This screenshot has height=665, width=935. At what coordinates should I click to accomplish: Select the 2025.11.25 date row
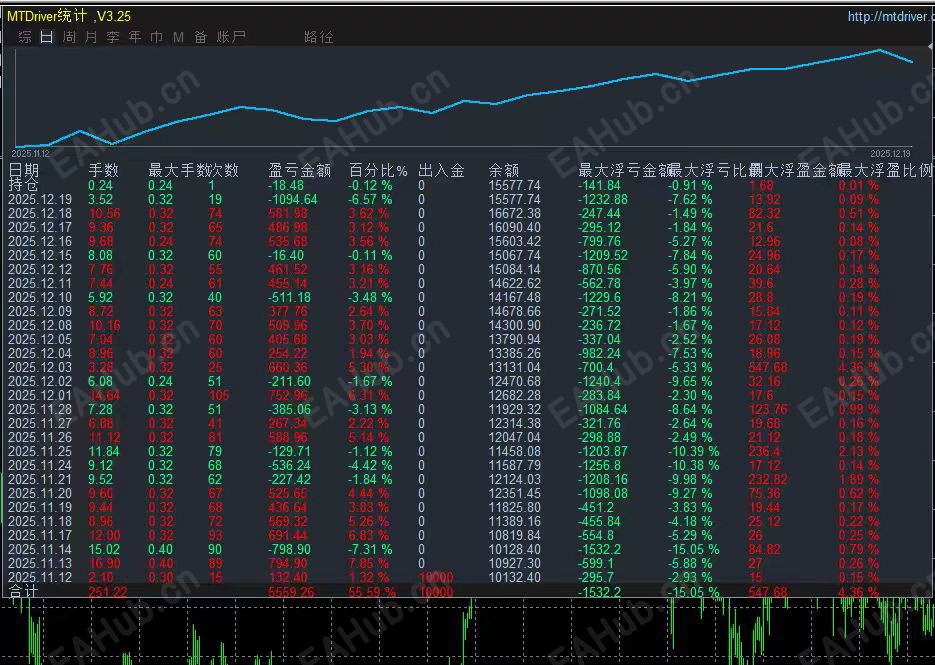(40, 451)
